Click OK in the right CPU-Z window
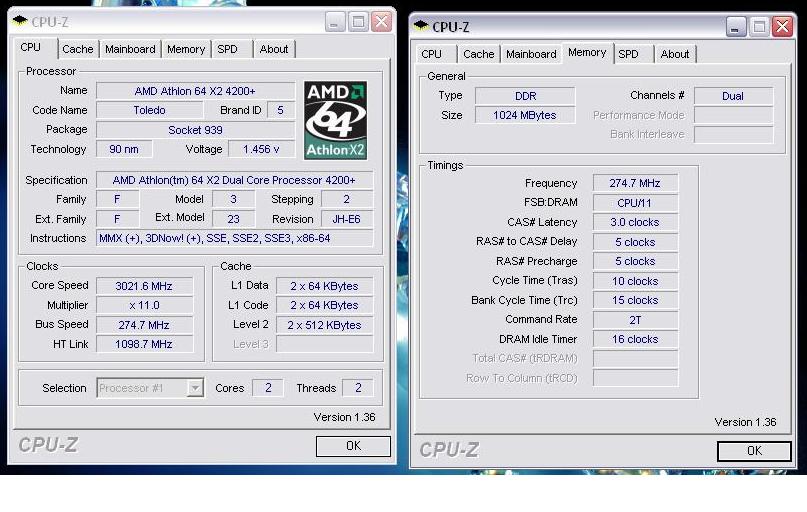 (x=754, y=451)
